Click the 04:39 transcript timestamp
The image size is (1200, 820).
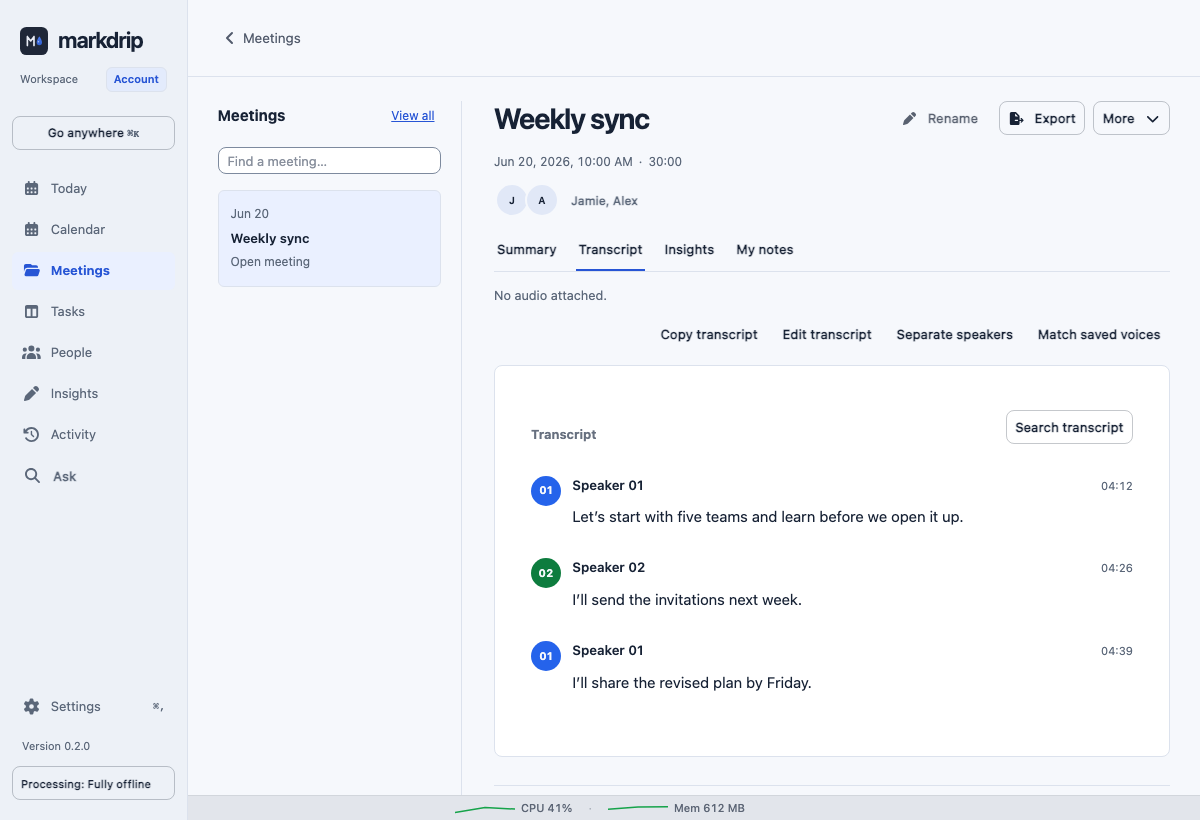[1116, 651]
